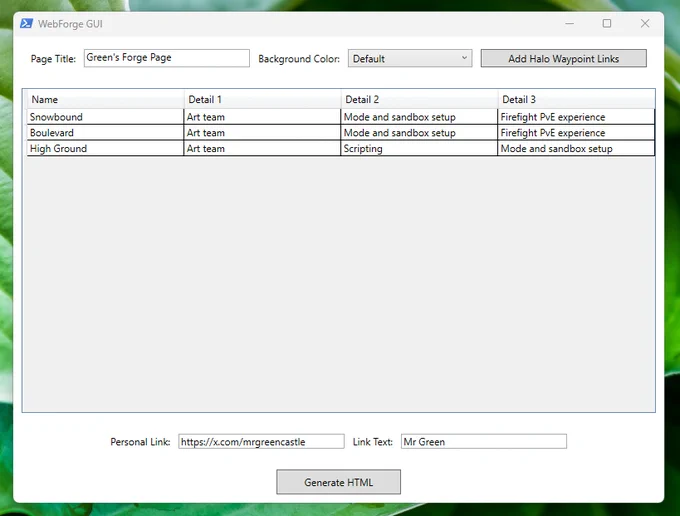Edit the Link Text field
Screen dimensions: 680x516
(x=484, y=441)
